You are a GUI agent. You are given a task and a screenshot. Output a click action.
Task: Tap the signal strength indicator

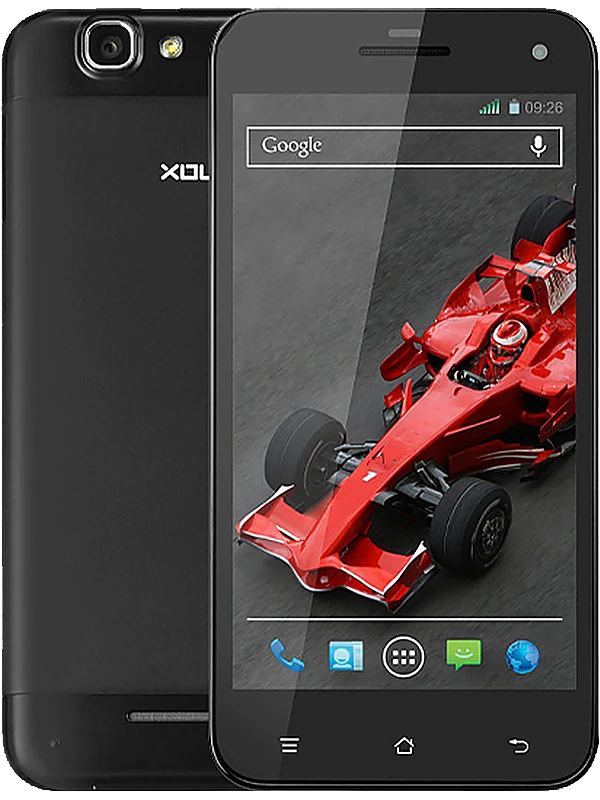pyautogui.click(x=489, y=107)
